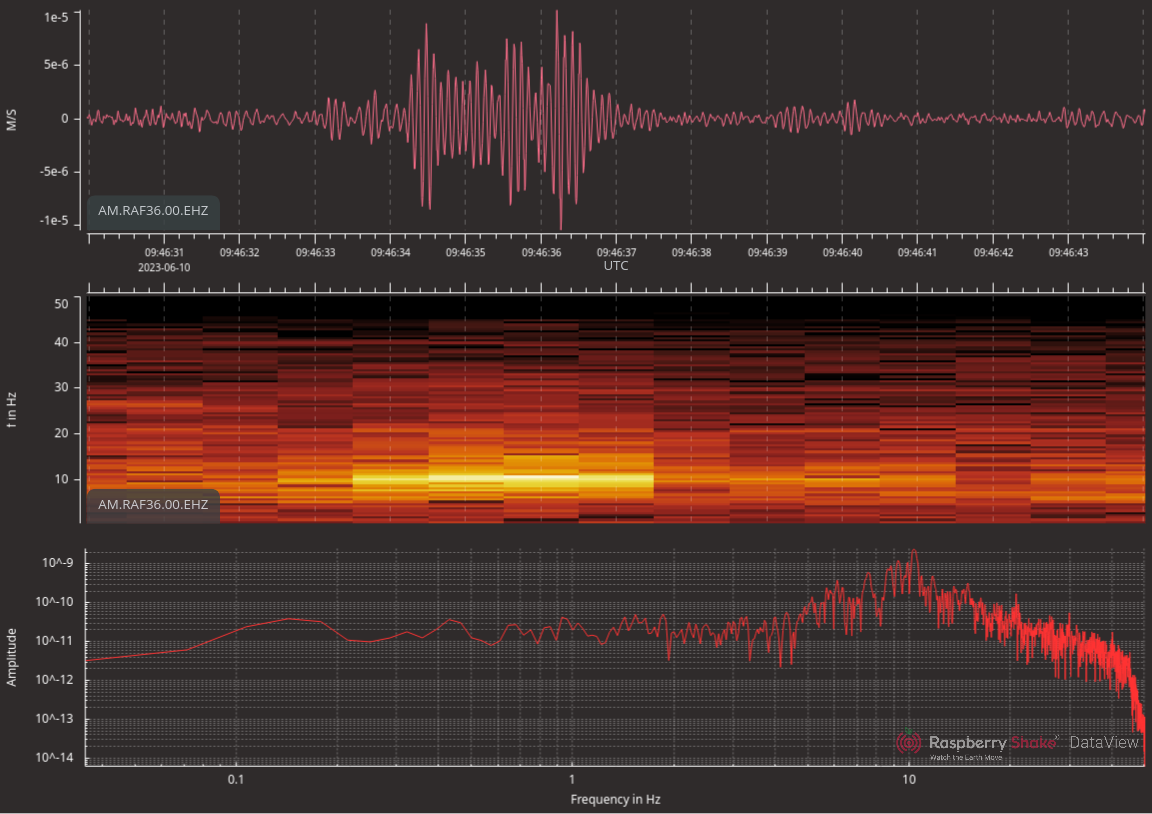Screen dimensions: 1152x814
Task: Click the 10^-13 amplitude axis label
Action: pos(54,718)
